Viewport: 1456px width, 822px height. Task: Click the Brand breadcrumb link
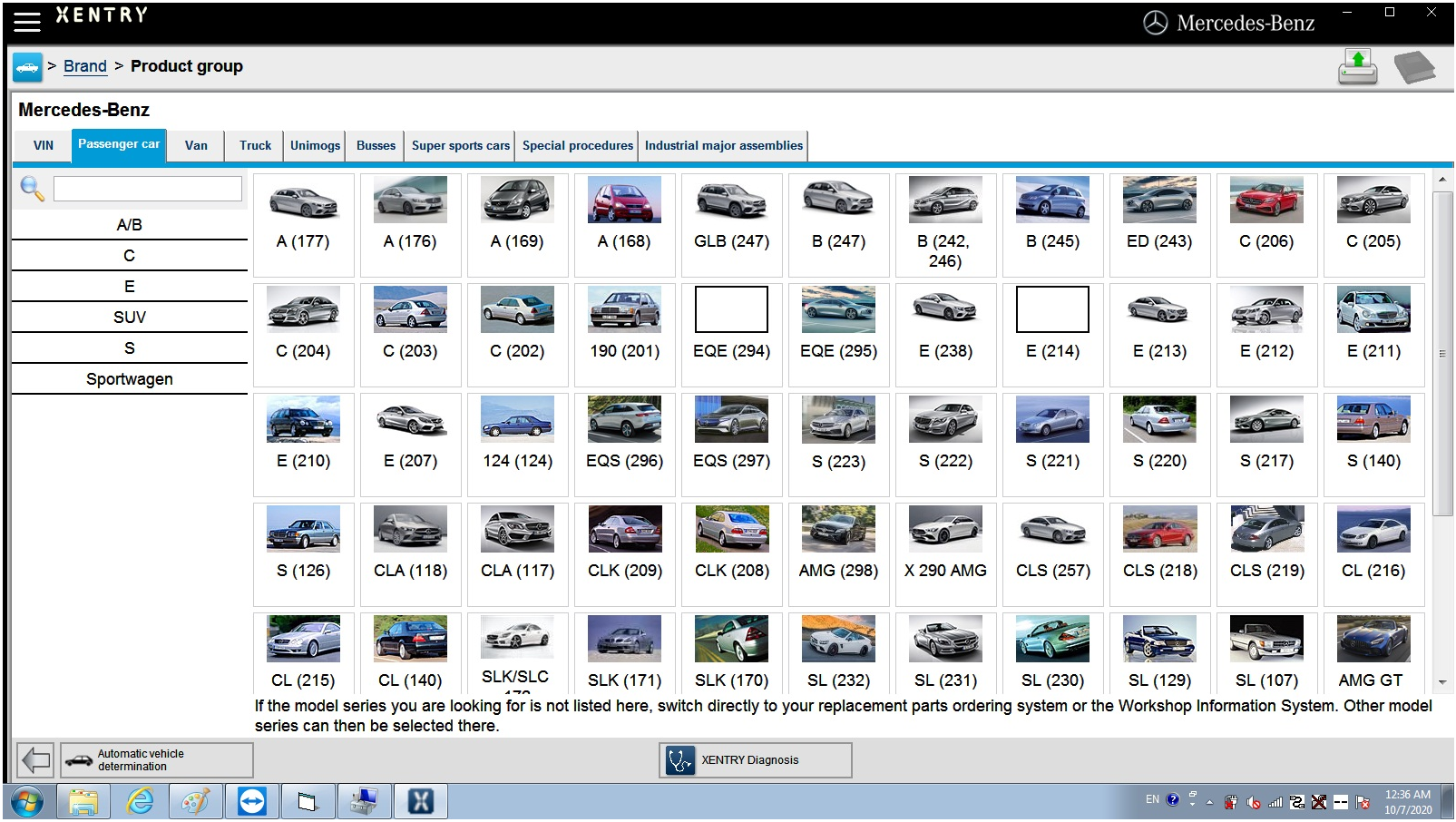tap(85, 66)
